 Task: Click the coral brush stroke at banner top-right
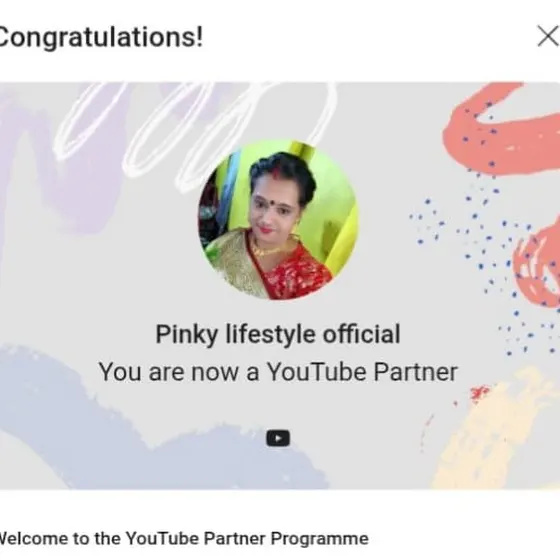point(500,130)
